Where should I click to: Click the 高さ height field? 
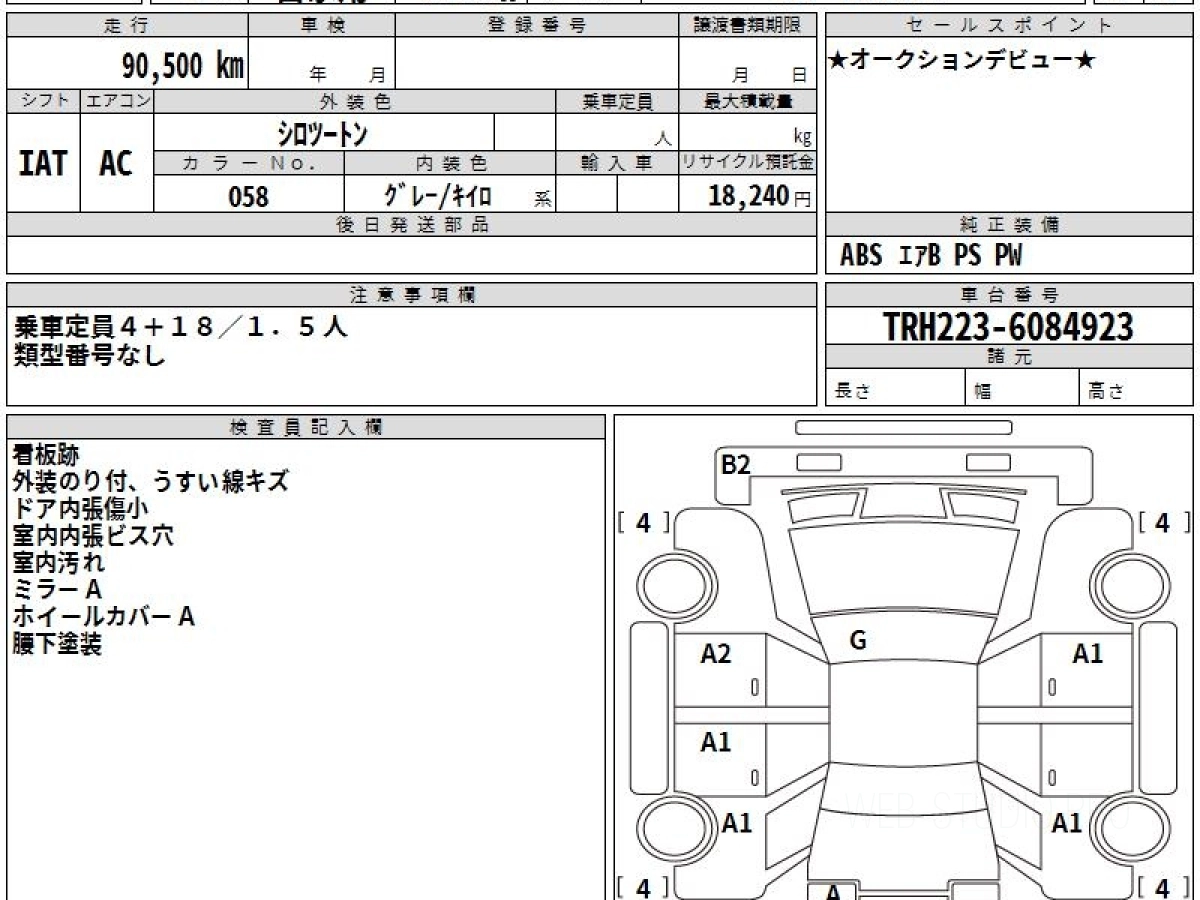pos(1136,388)
